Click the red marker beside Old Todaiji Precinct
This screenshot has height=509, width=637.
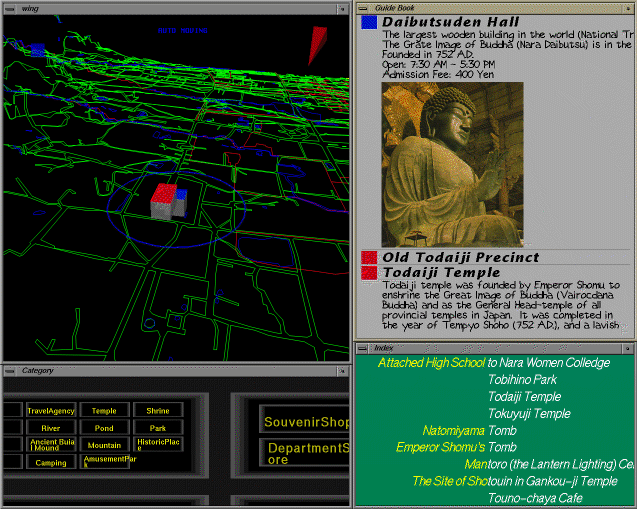tap(369, 258)
